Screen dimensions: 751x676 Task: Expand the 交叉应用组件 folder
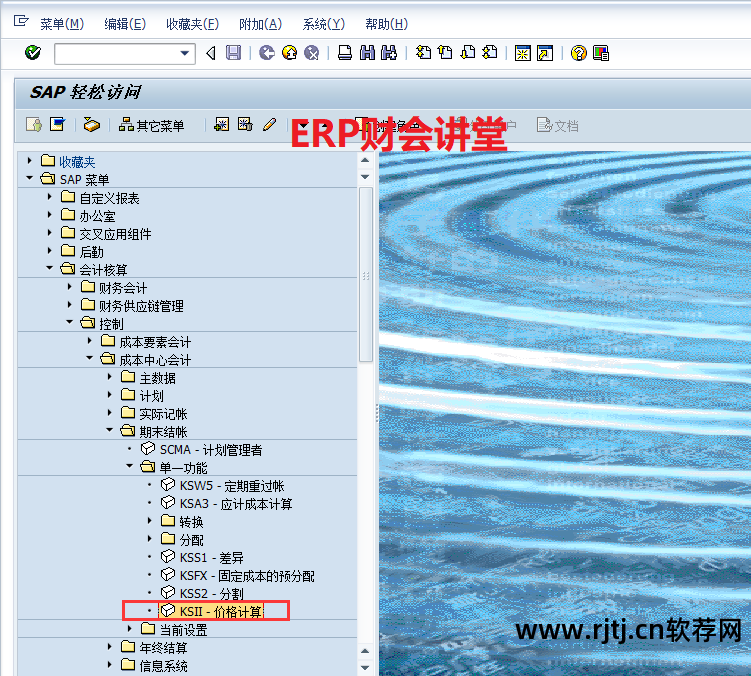(x=49, y=232)
